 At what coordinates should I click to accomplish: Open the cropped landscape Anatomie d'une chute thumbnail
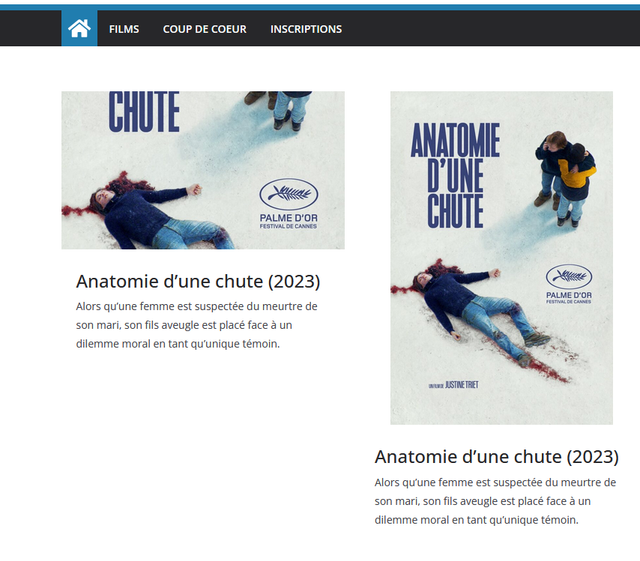click(x=203, y=170)
